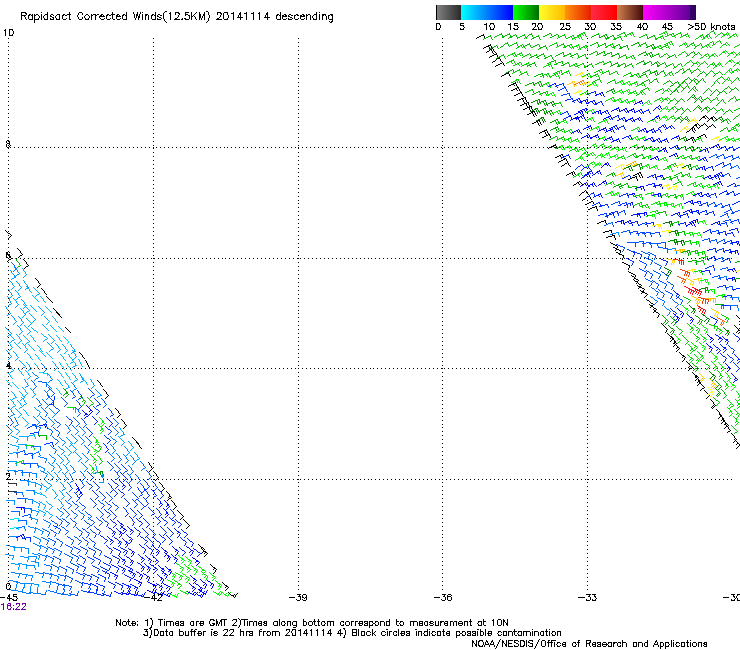Click the cyan 5-10 knots color swatch
Viewport: 740px width, 650px height.
pos(474,12)
